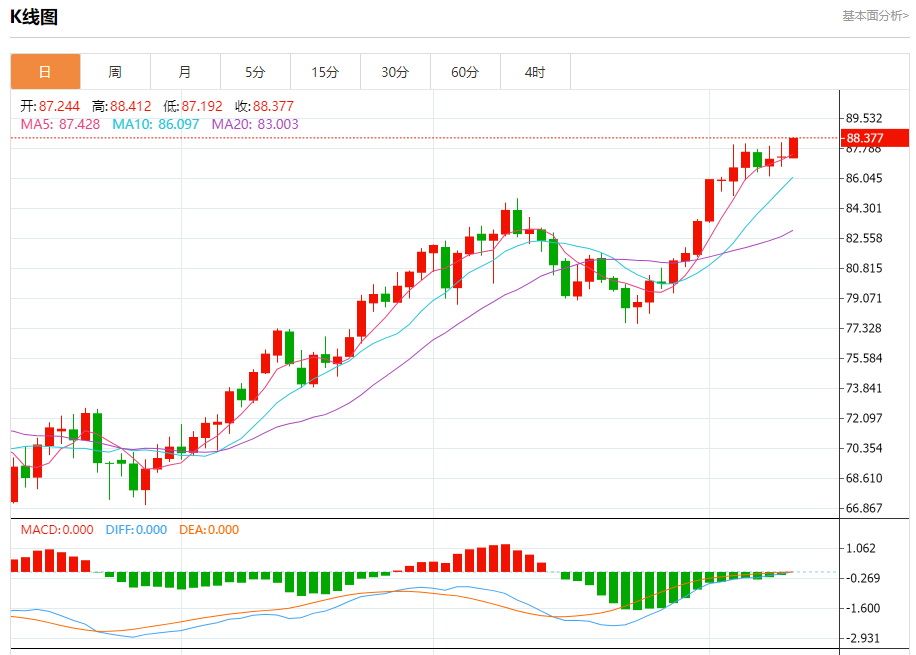The width and height of the screenshot is (916, 655).
Task: Click the red 88.377 current price label
Action: [875, 138]
